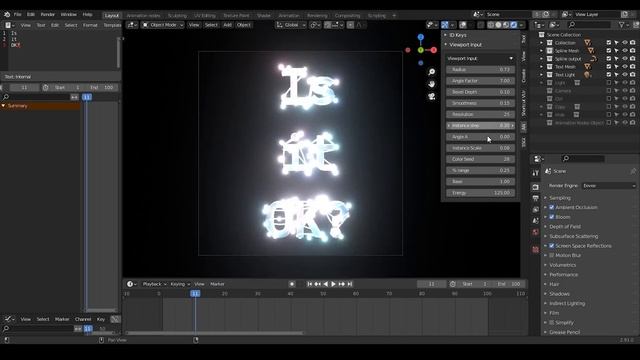Click the timeline Marker menu
This screenshot has width=640, height=360.
click(217, 284)
